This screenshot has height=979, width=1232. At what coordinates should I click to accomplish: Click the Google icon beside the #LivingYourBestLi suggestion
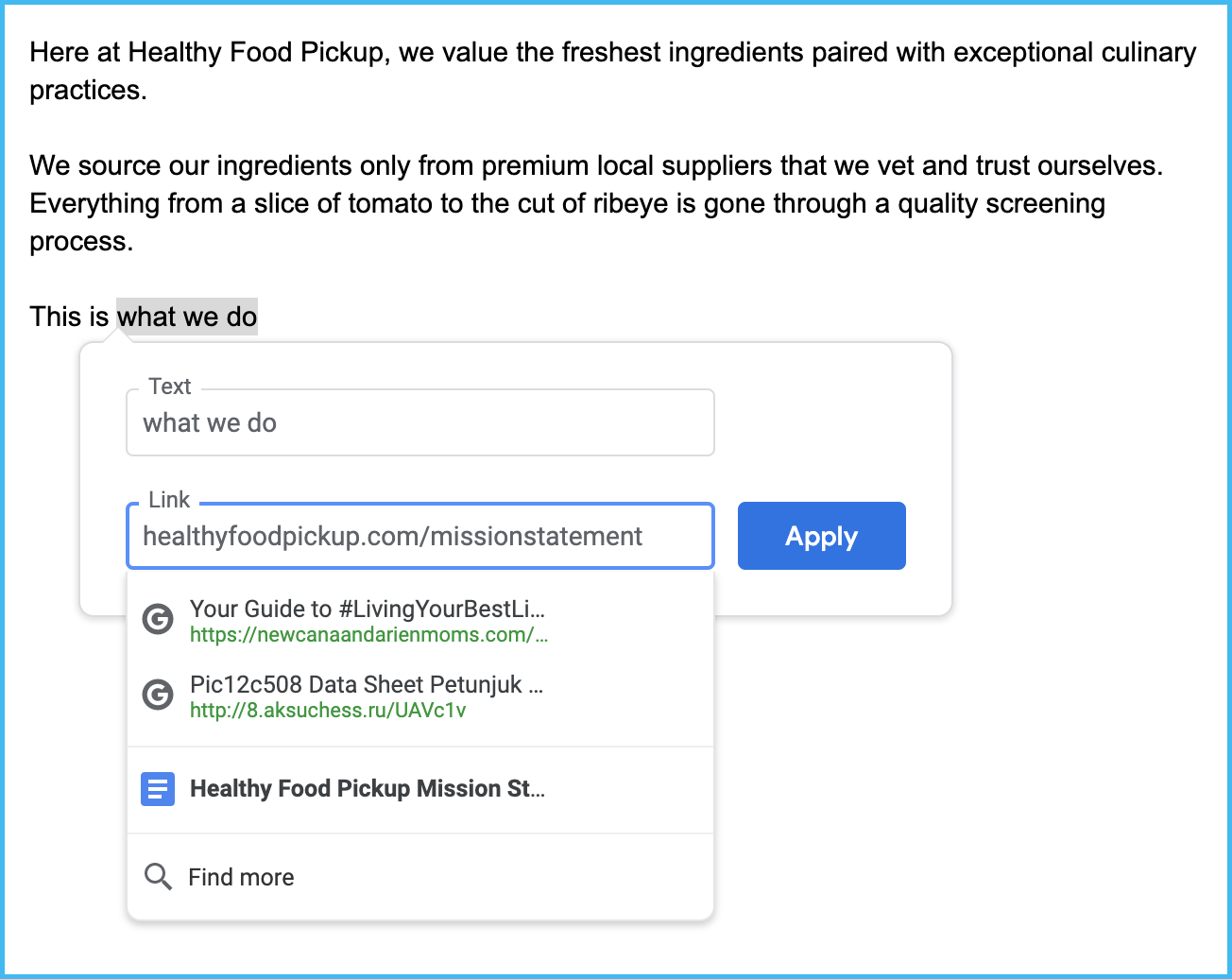(x=158, y=620)
